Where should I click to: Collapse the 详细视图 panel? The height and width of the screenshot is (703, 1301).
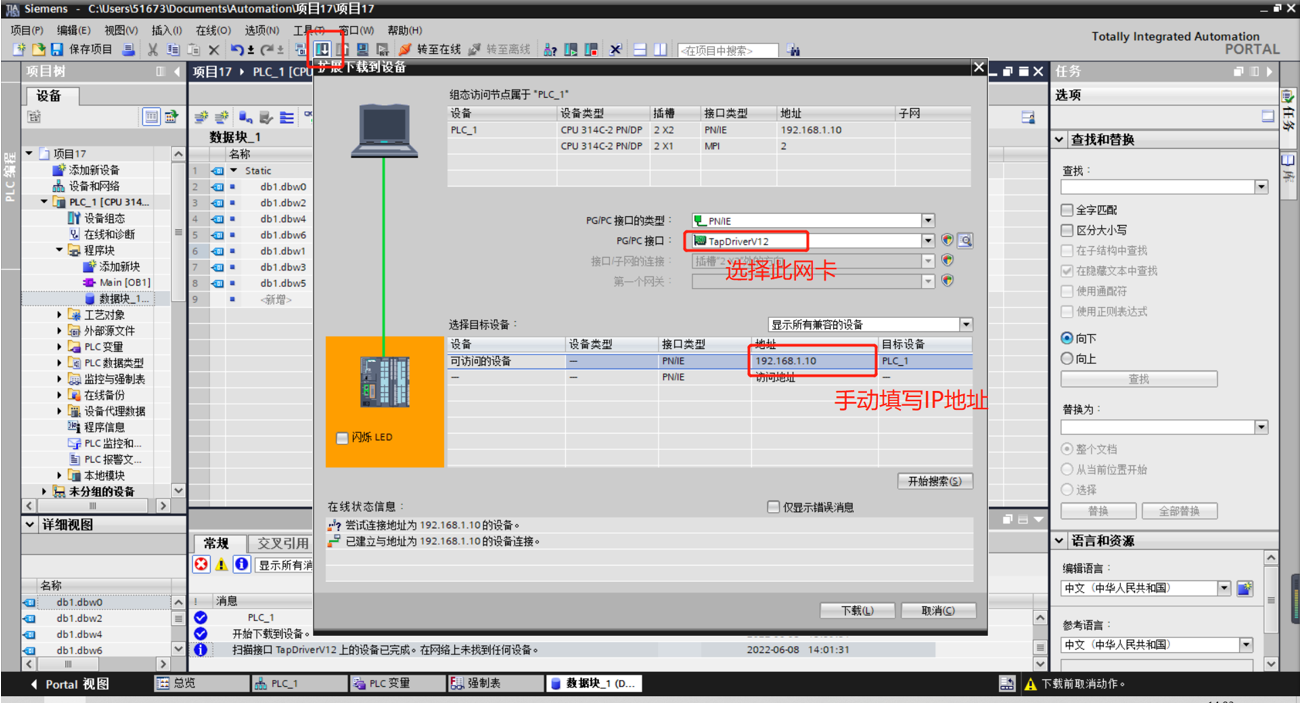coord(29,524)
